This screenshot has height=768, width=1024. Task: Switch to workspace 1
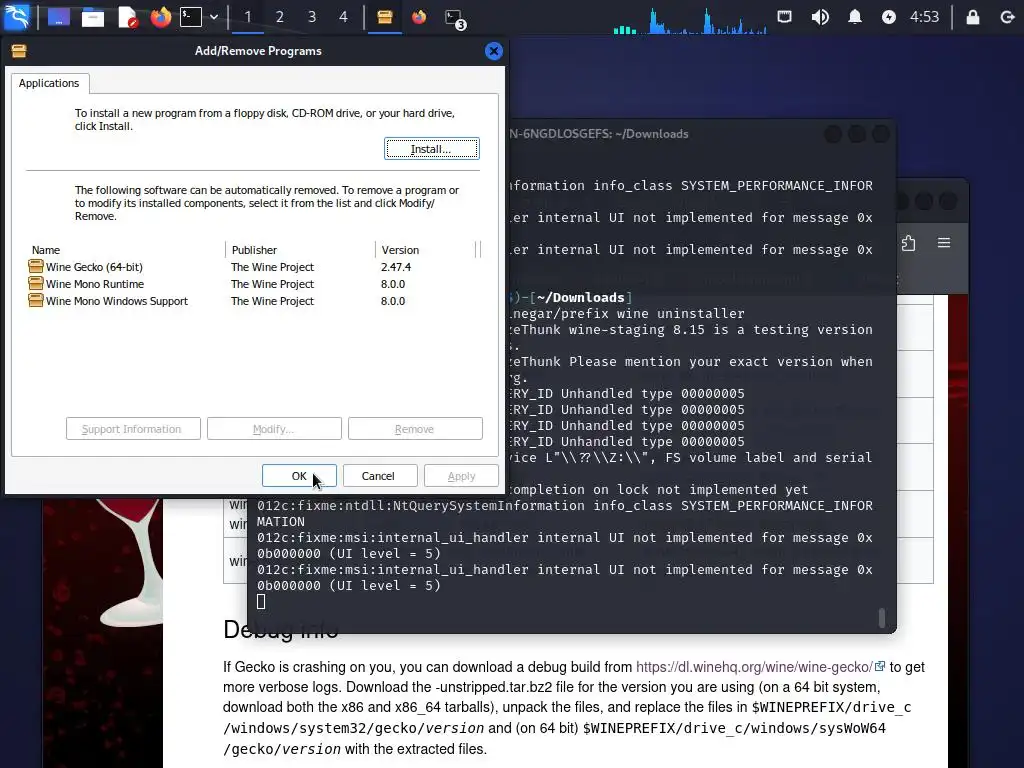[x=248, y=17]
